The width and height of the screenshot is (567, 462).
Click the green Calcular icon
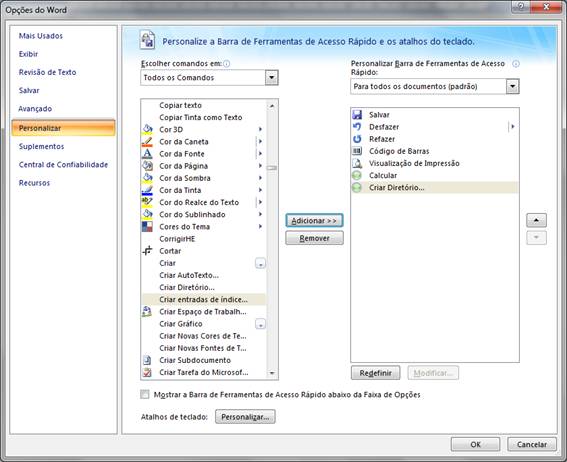(357, 175)
